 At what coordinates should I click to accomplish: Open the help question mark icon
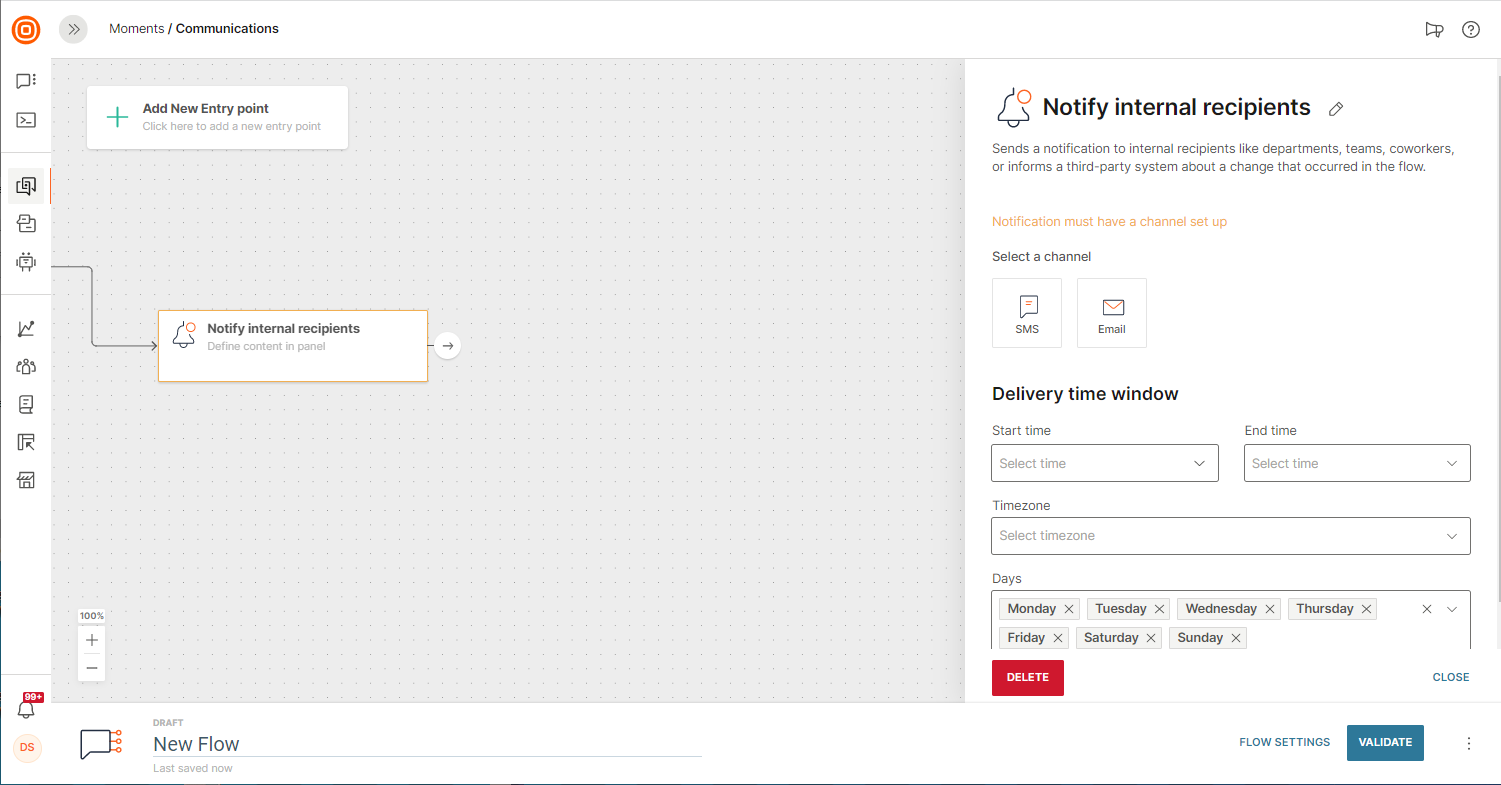[x=1471, y=29]
